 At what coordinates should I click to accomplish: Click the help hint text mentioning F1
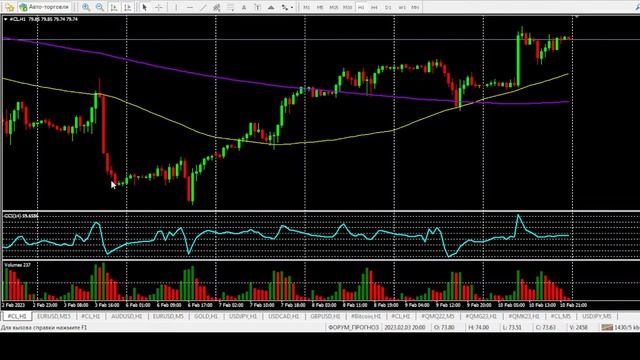tap(44, 327)
